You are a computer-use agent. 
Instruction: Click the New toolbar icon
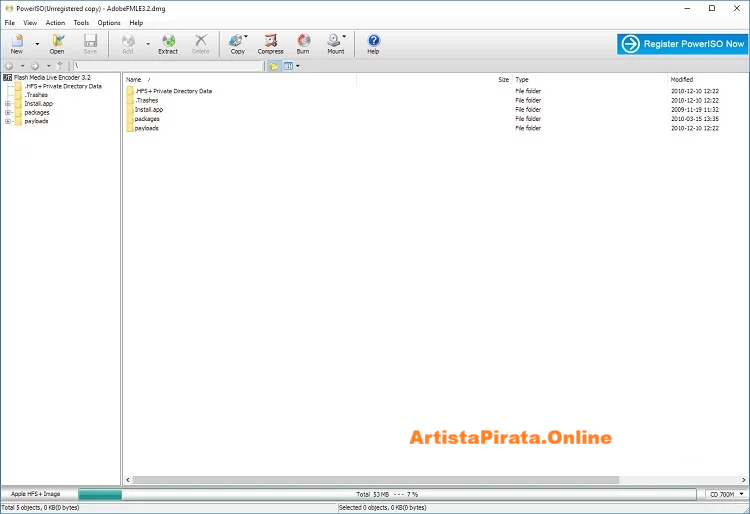(x=17, y=44)
